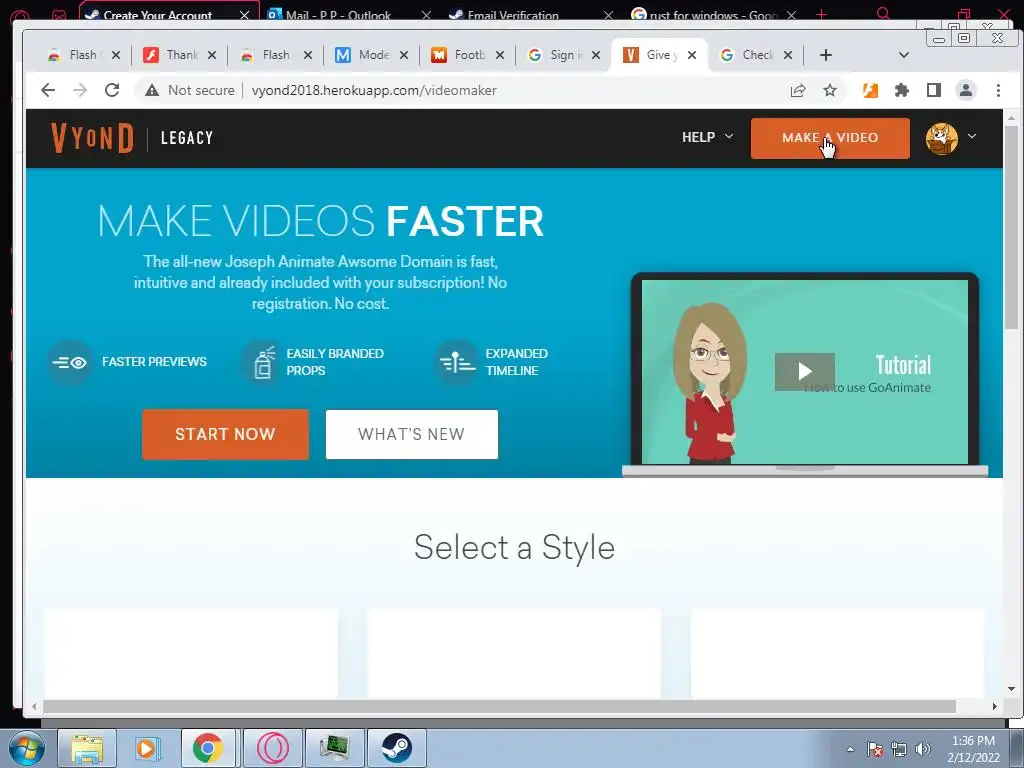
Task: Bookmark this page with star icon
Action: click(830, 90)
